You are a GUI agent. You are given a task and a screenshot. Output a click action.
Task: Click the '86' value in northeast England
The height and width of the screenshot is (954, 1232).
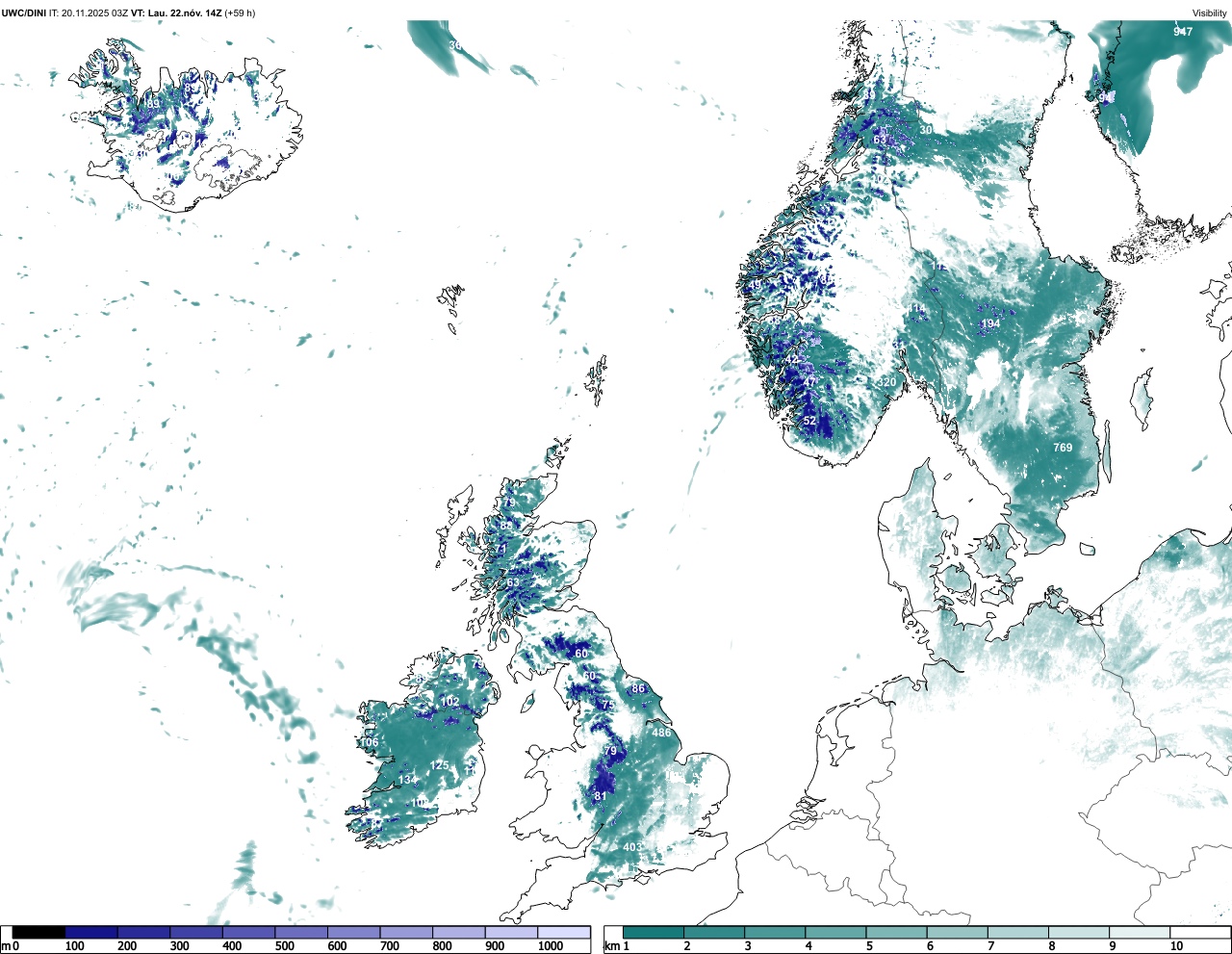pyautogui.click(x=638, y=688)
